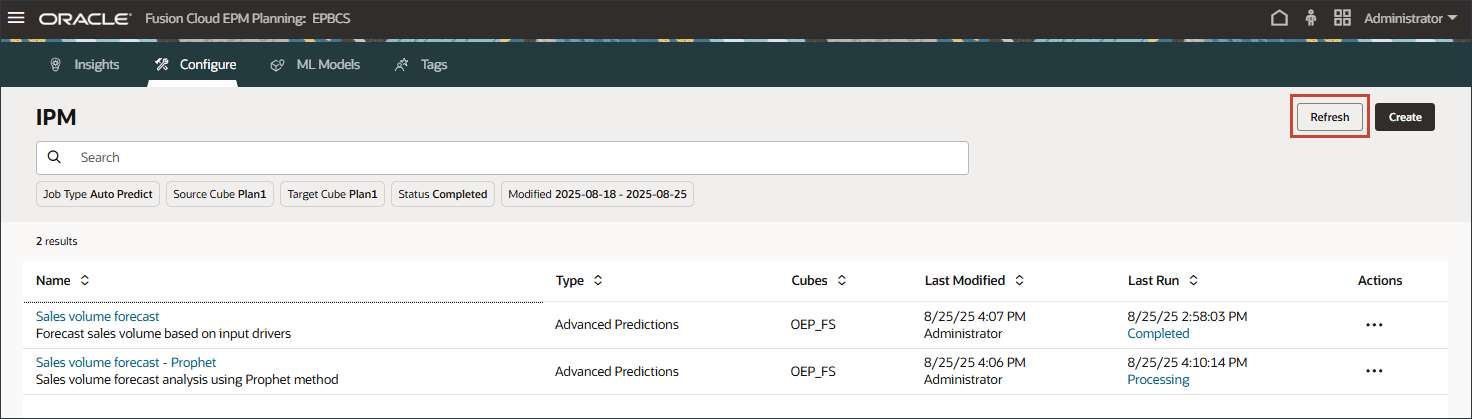Click '8/25/25 4:06 PM' modified date
The image size is (1472, 419).
(975, 362)
